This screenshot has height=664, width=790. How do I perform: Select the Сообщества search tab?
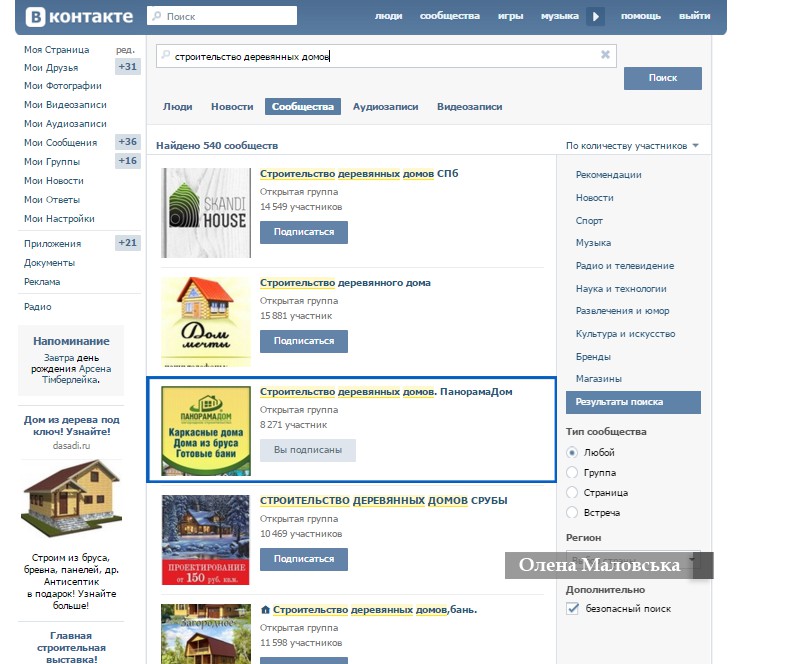(x=303, y=106)
